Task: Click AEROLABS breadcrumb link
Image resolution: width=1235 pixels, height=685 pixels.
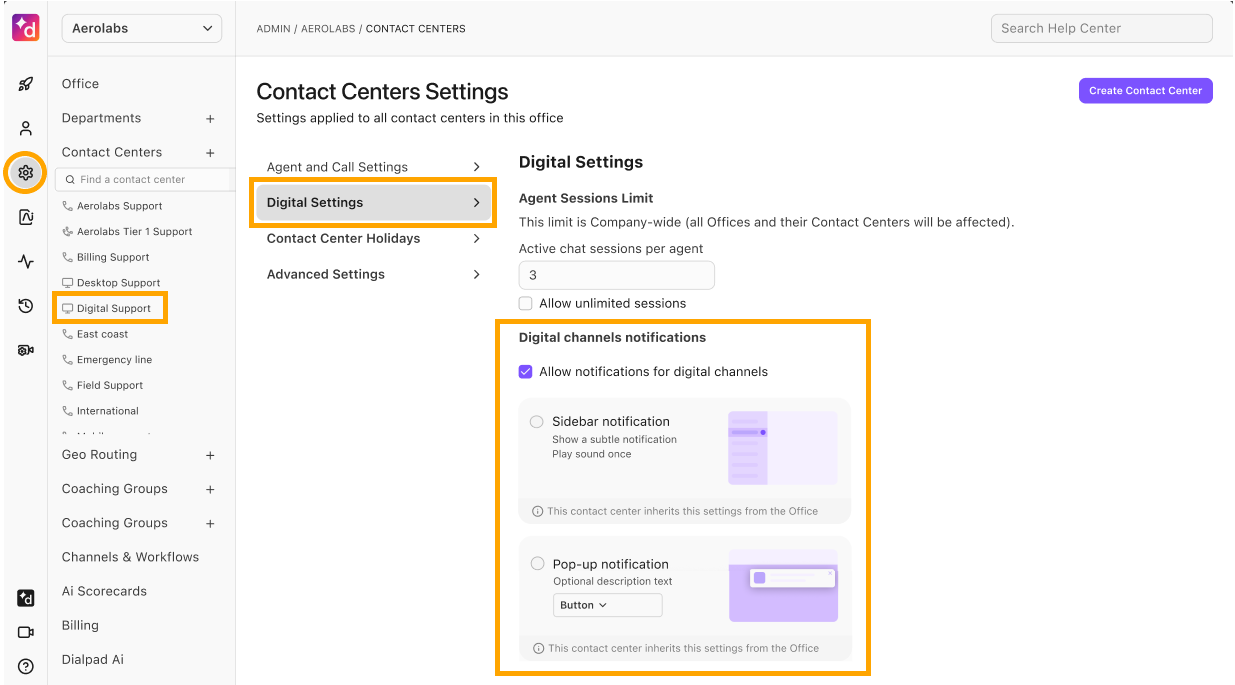Action: coord(328,29)
